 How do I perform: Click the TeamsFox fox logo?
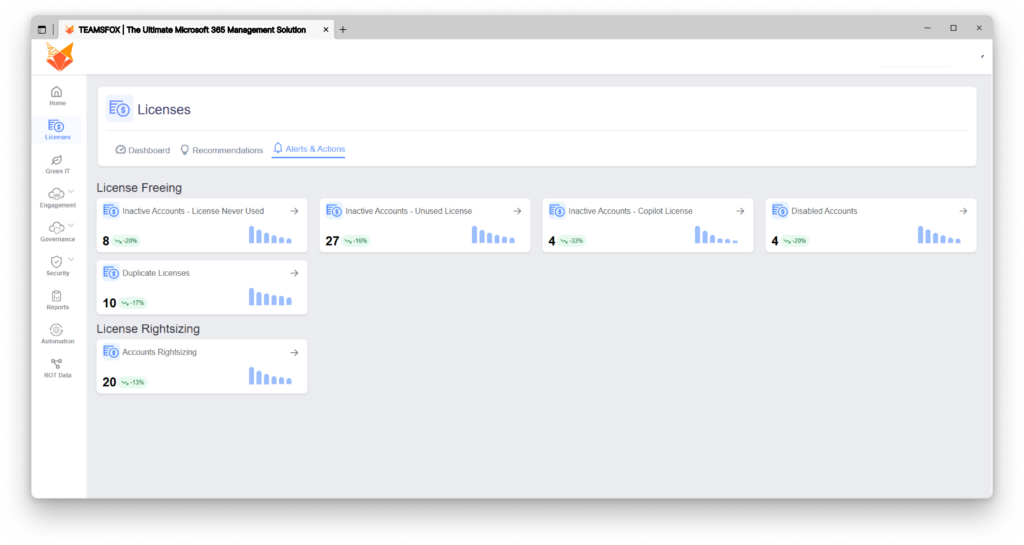59,57
